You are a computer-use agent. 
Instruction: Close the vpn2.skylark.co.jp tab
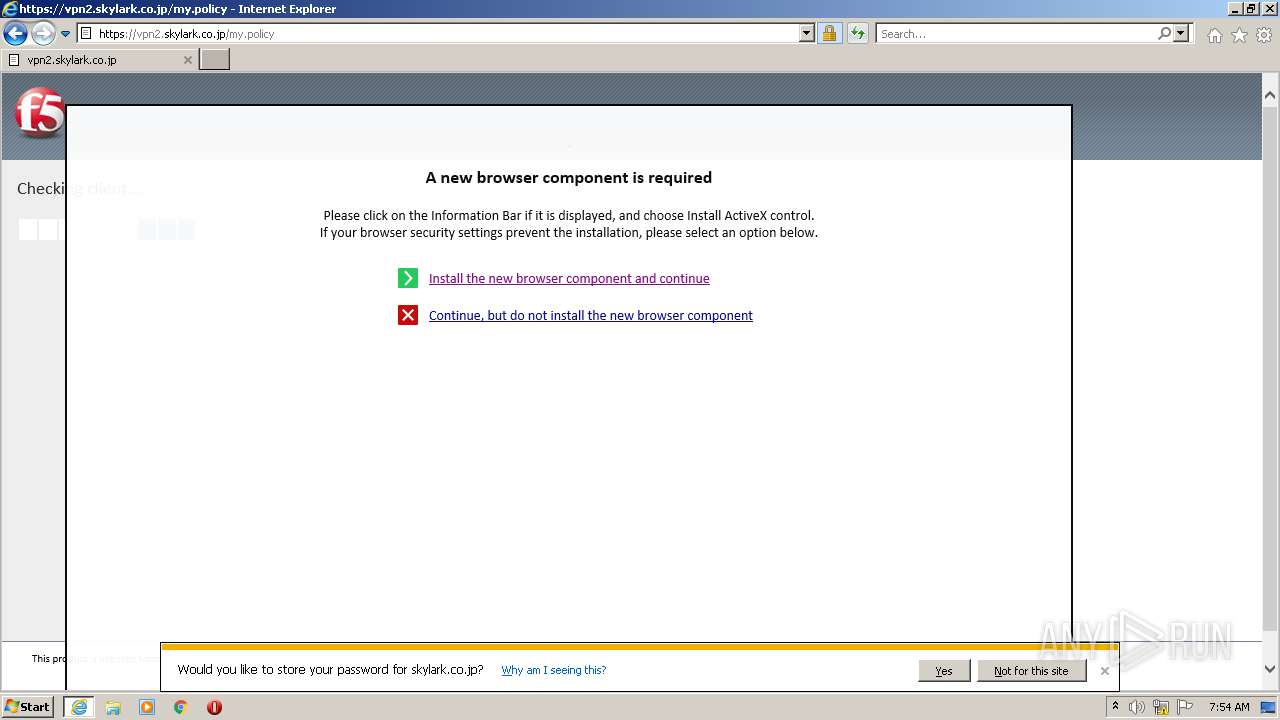tap(187, 60)
